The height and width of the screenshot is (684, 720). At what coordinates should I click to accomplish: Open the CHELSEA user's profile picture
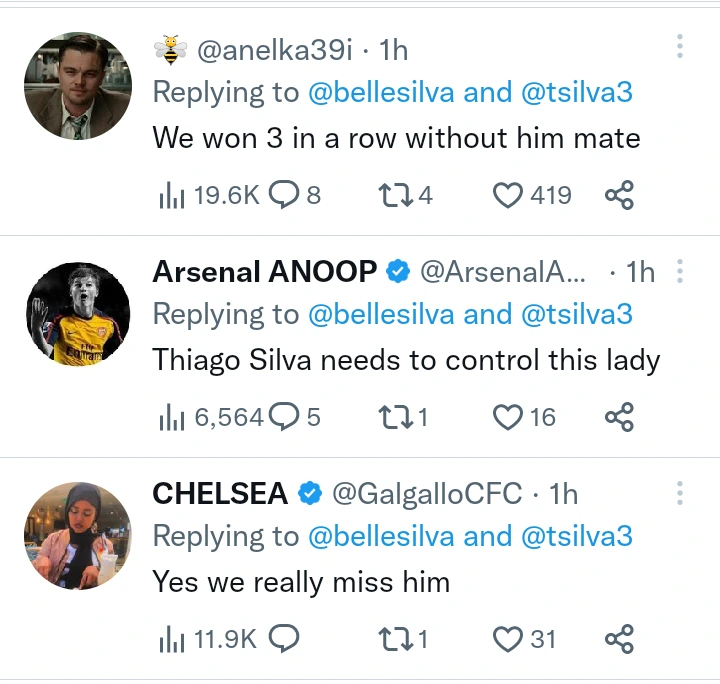(x=78, y=535)
